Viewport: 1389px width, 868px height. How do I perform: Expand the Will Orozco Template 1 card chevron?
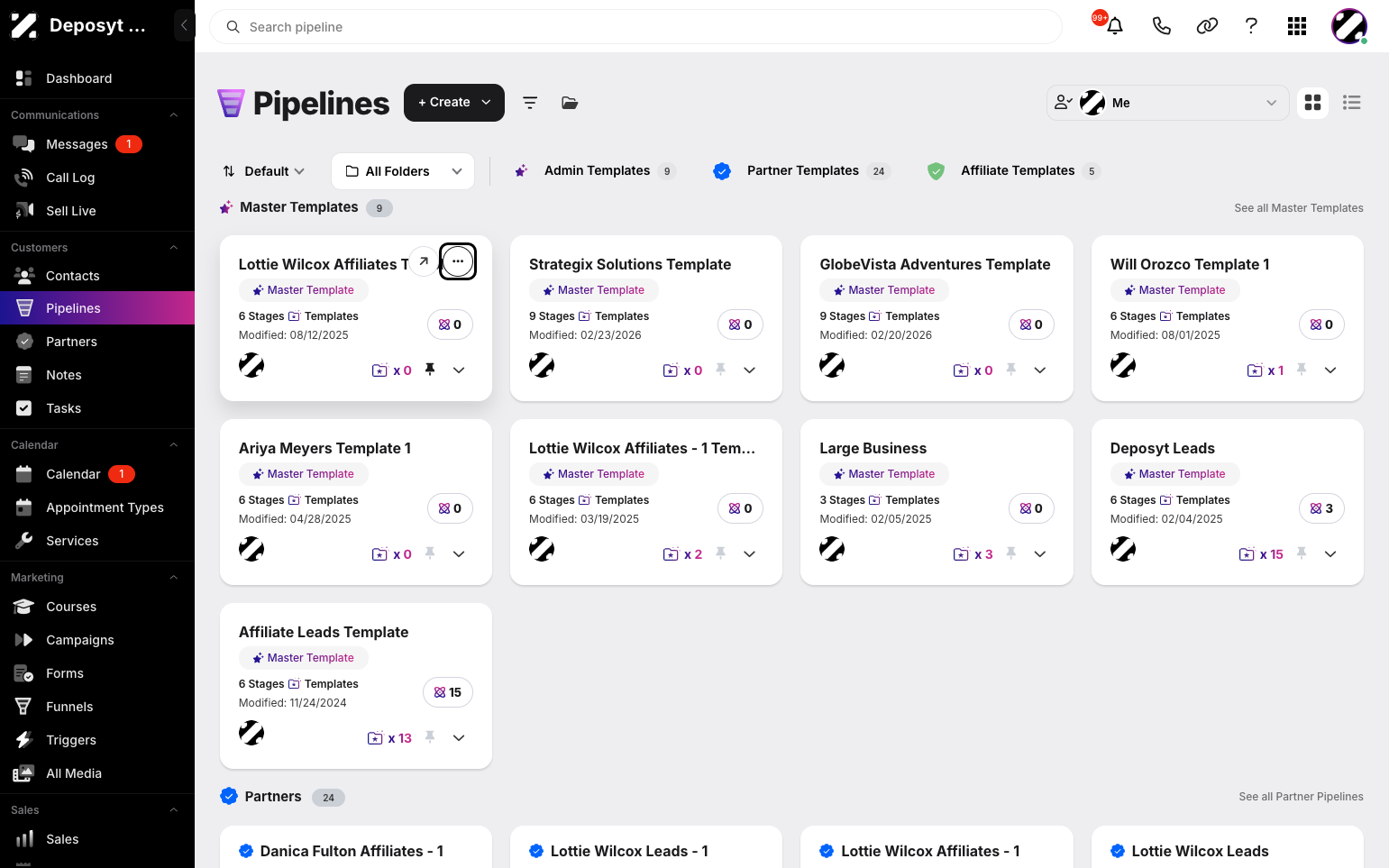[x=1330, y=370]
